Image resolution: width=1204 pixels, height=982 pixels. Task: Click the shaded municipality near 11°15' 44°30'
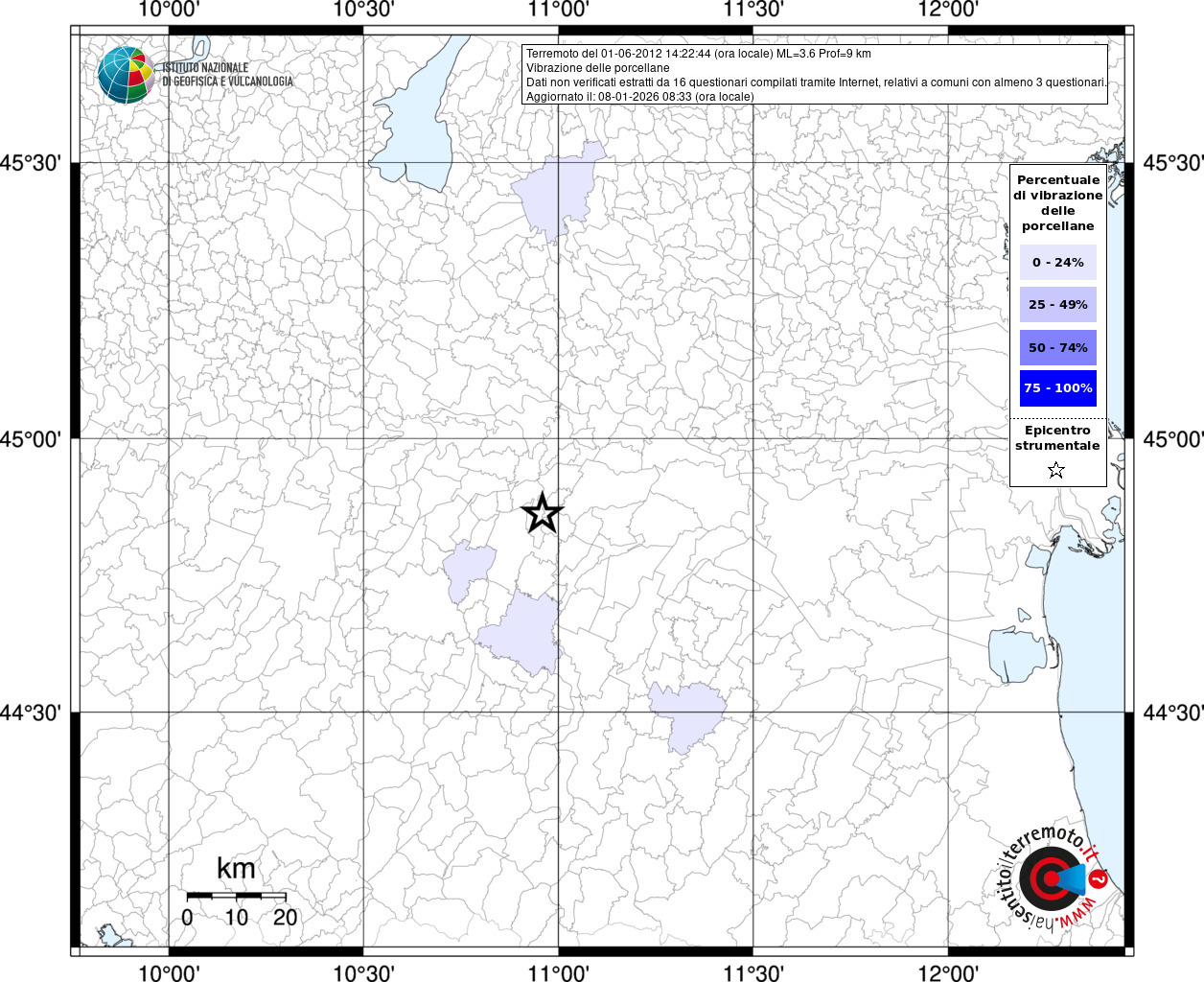click(x=686, y=714)
